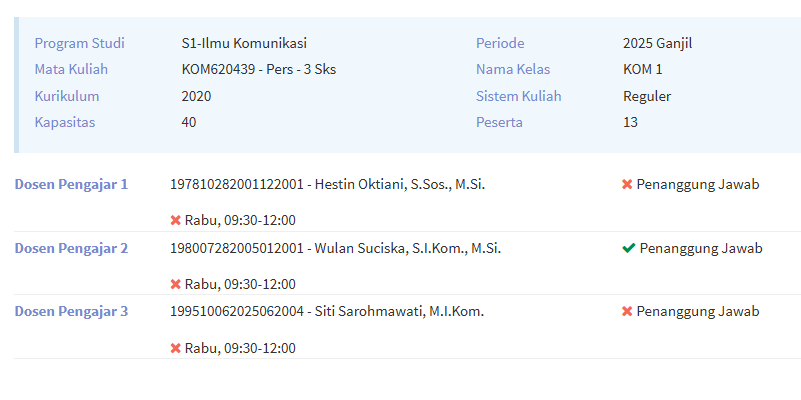The image size is (801, 400).
Task: Click the Kapasitas value 40
Action: 189,122
